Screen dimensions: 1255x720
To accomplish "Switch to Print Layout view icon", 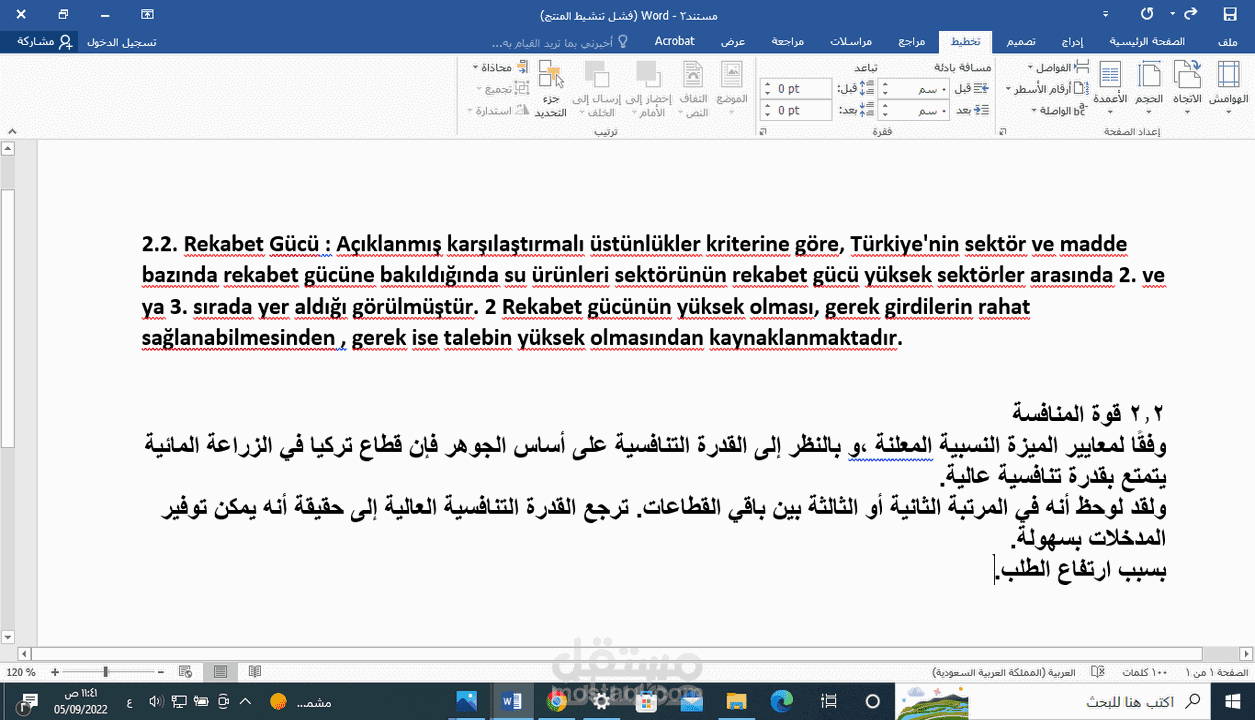I will coord(220,672).
